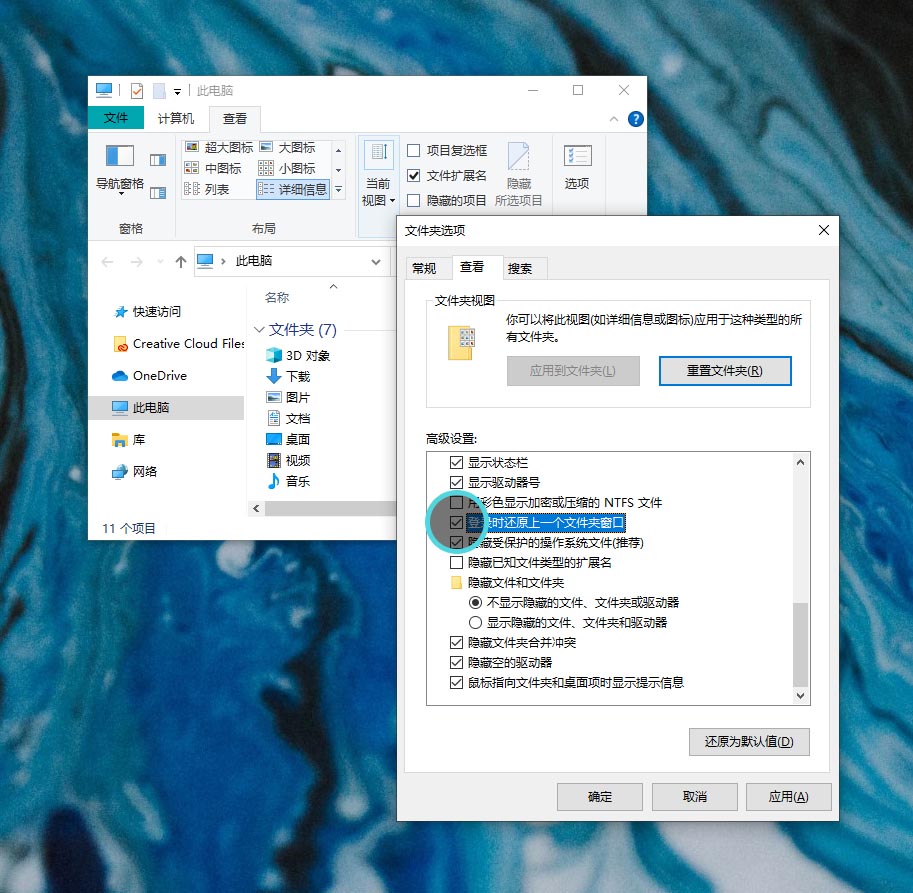The image size is (913, 893).
Task: Select the 中图标 medium icons view
Action: (213, 167)
